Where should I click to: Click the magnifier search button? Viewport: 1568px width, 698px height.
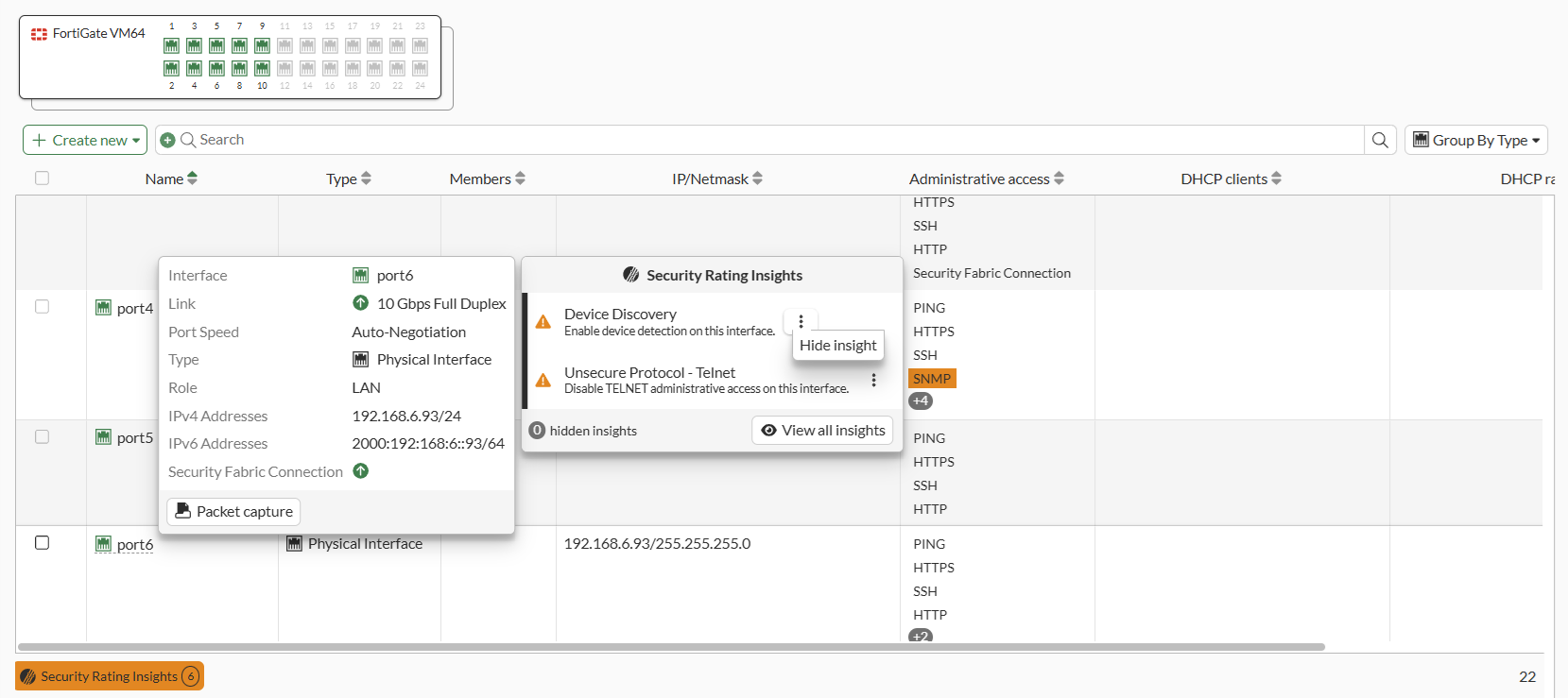1380,140
